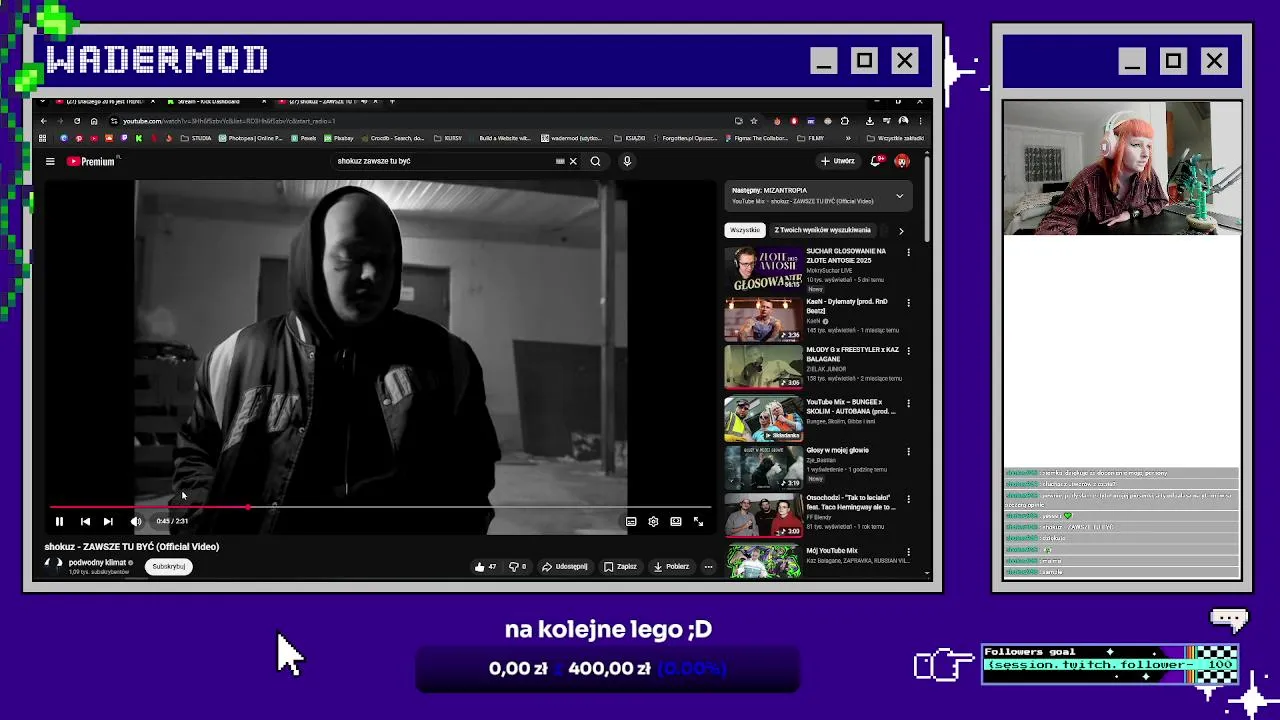Open video player settings gear
The height and width of the screenshot is (720, 1280).
click(653, 521)
